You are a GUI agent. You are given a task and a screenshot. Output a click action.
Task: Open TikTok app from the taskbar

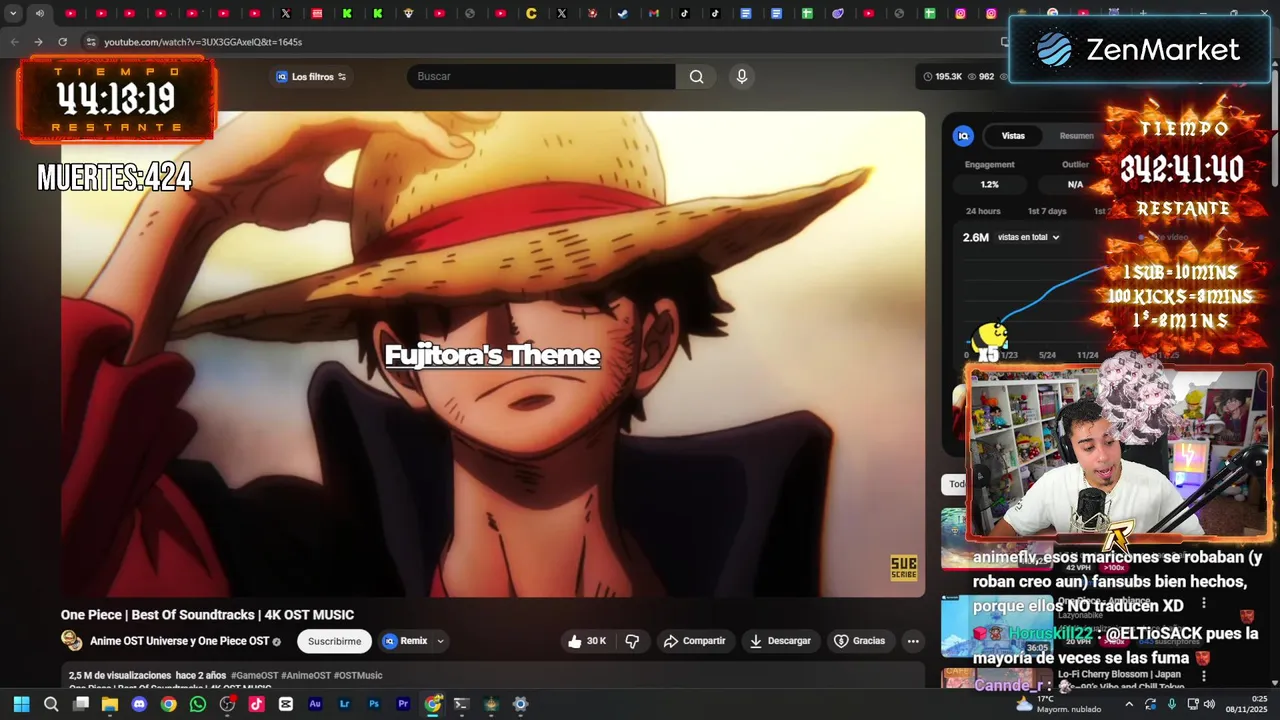click(x=257, y=704)
